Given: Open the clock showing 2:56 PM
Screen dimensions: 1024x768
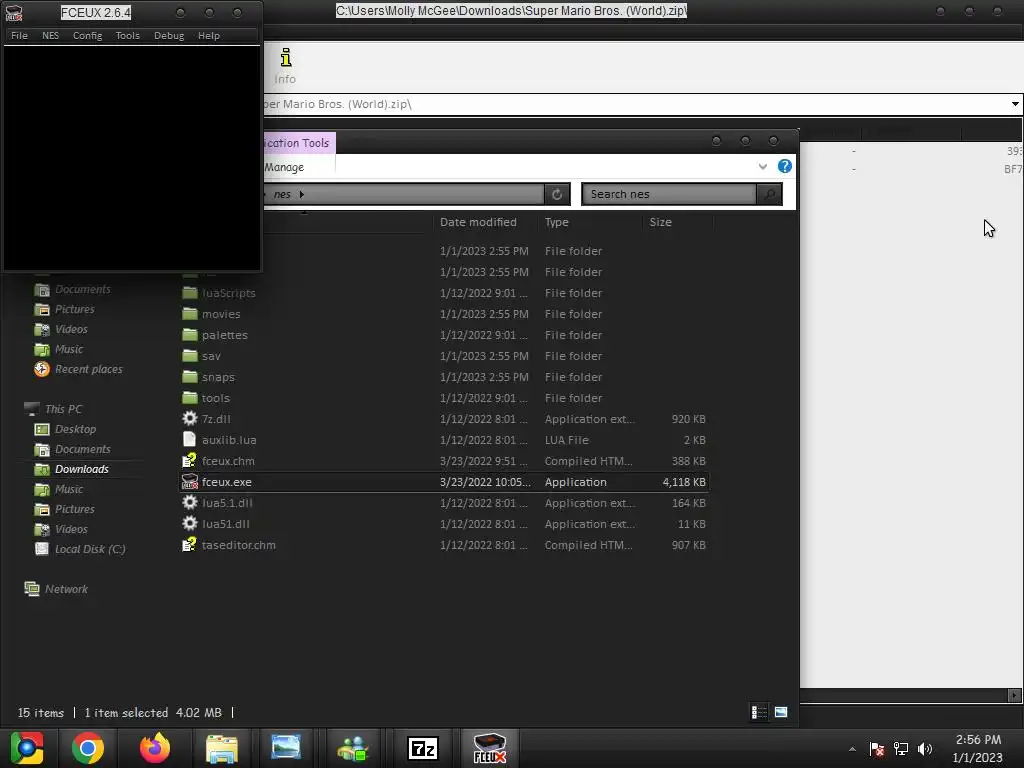Looking at the screenshot, I should tap(978, 748).
